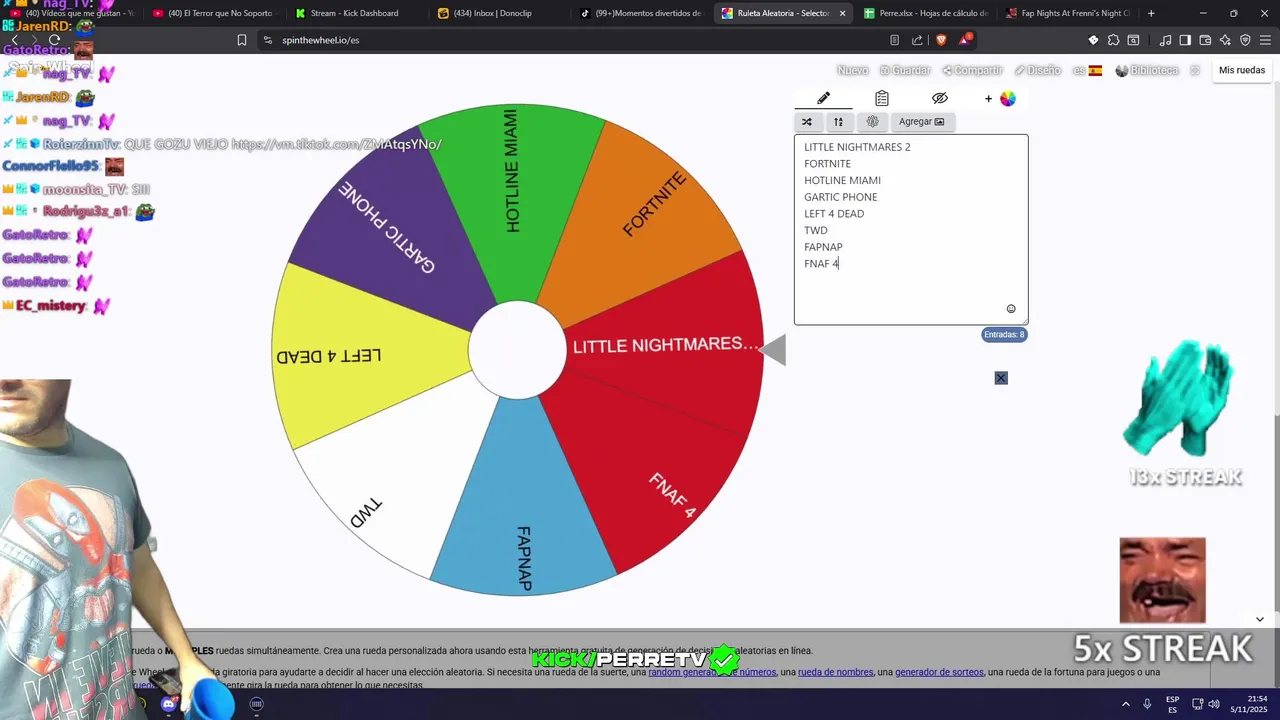Click the search tabs toolbar icon
This screenshot has height=720, width=1280.
[x=1133, y=40]
